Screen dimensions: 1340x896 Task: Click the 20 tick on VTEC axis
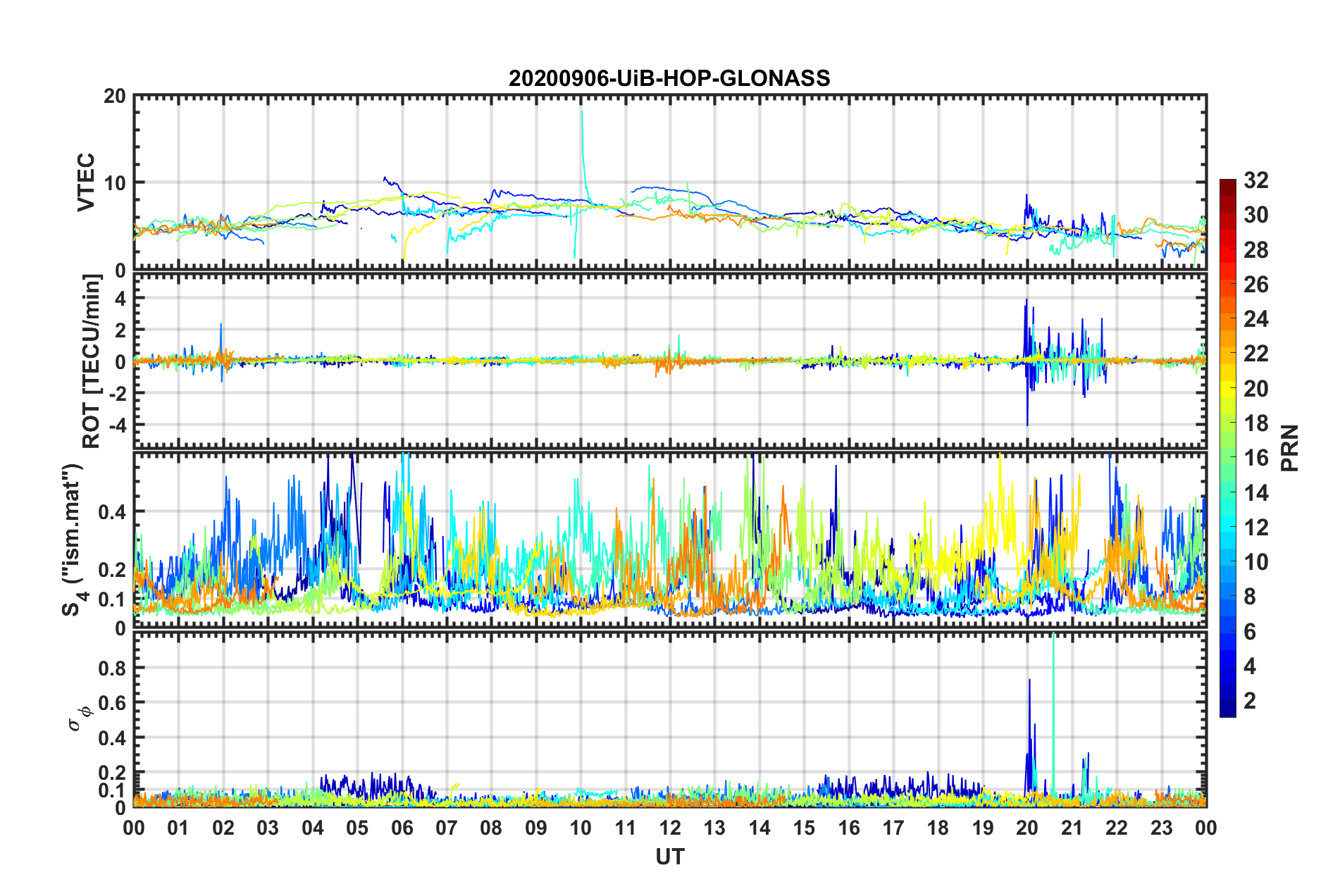click(115, 96)
